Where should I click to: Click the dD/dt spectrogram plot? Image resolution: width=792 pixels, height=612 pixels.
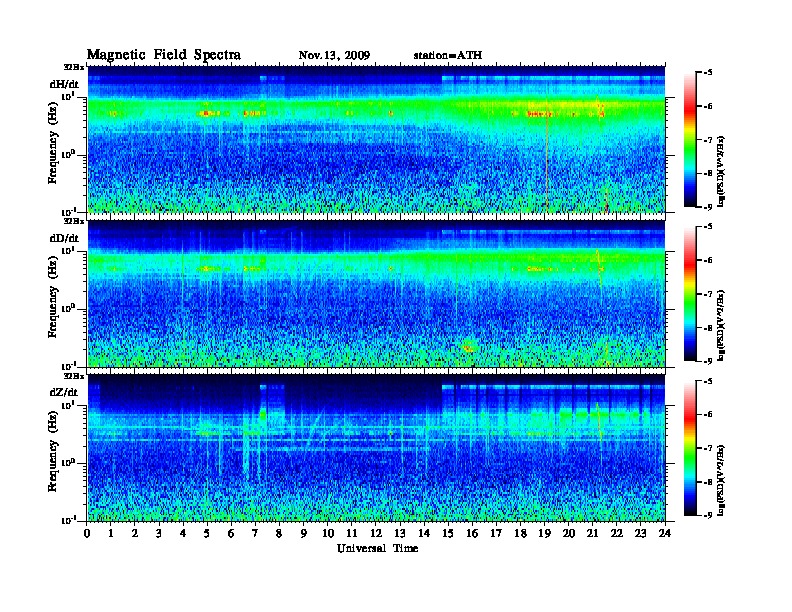pyautogui.click(x=376, y=294)
